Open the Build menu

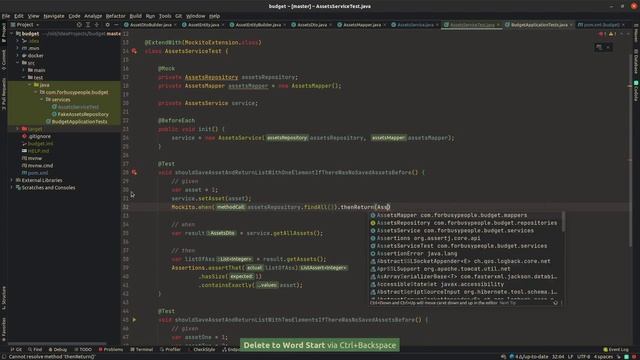tap(136, 16)
